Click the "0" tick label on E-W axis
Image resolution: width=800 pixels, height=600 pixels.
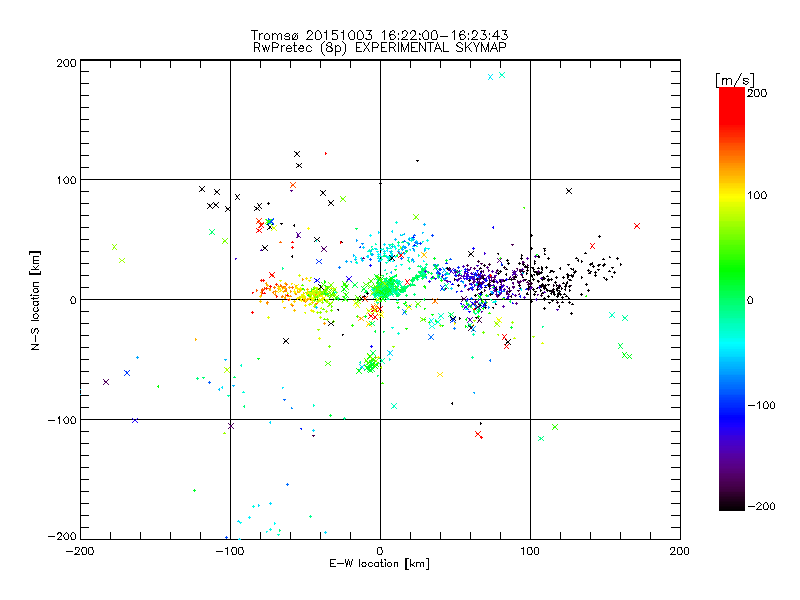380,551
